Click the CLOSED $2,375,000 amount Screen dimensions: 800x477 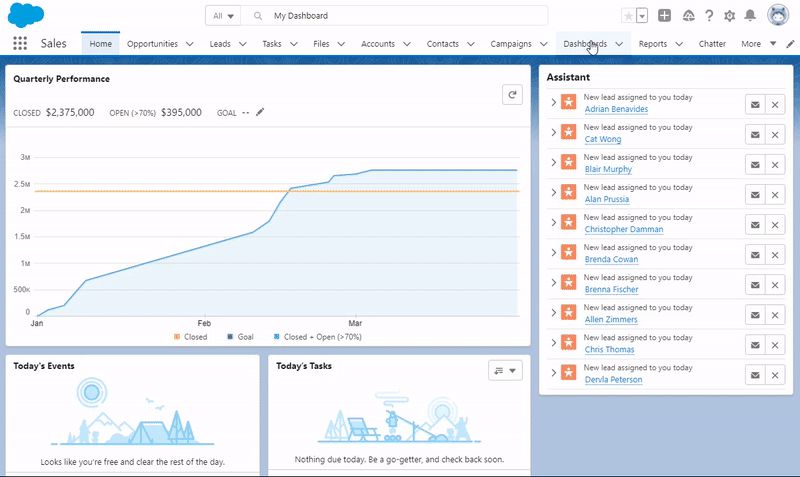70,112
